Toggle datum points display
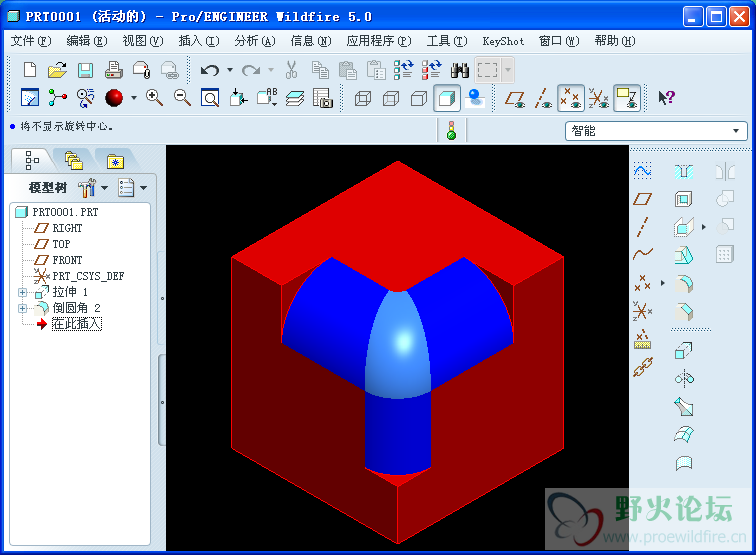 pyautogui.click(x=571, y=98)
